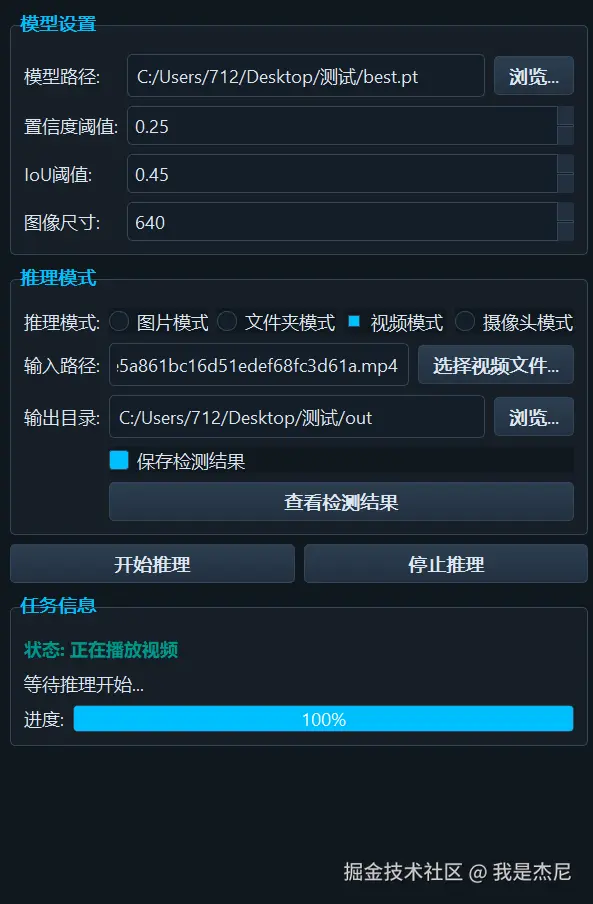
Task: Decrease 图像尺寸 with the down stepper
Action: [566, 231]
